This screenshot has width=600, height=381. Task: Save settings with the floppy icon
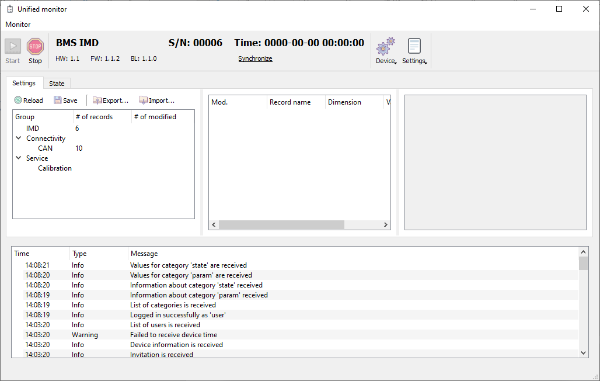[65, 100]
